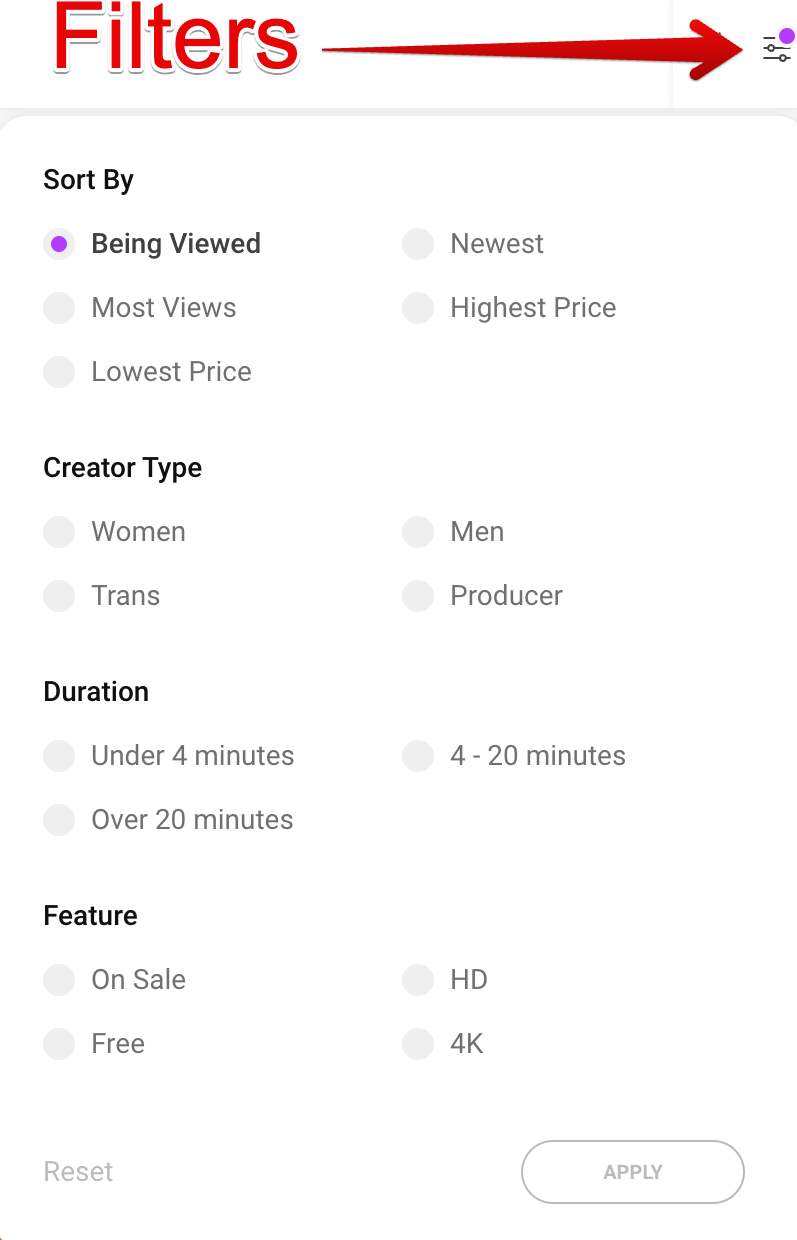This screenshot has width=797, height=1240.
Task: Filter duration Under 4 minutes
Action: tap(60, 756)
